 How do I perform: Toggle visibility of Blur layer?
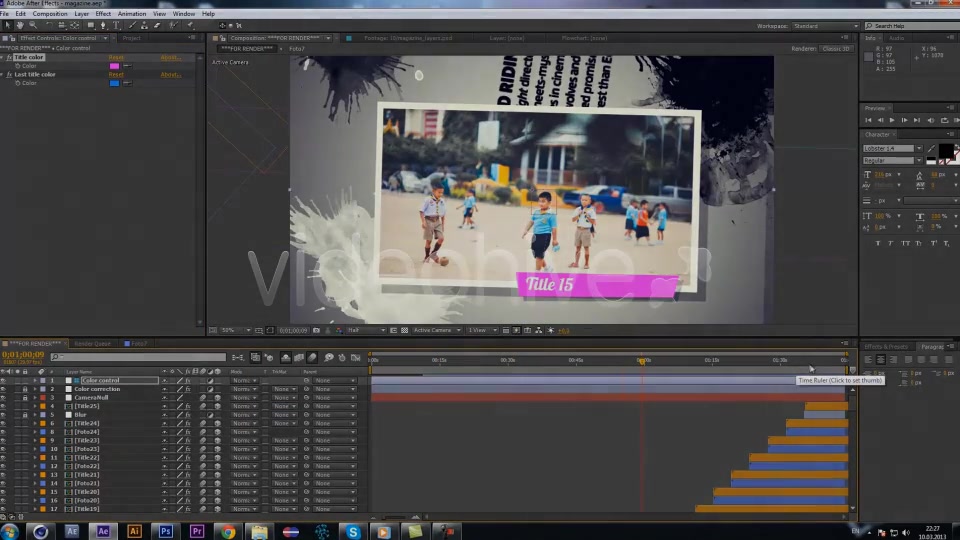[x=4, y=414]
